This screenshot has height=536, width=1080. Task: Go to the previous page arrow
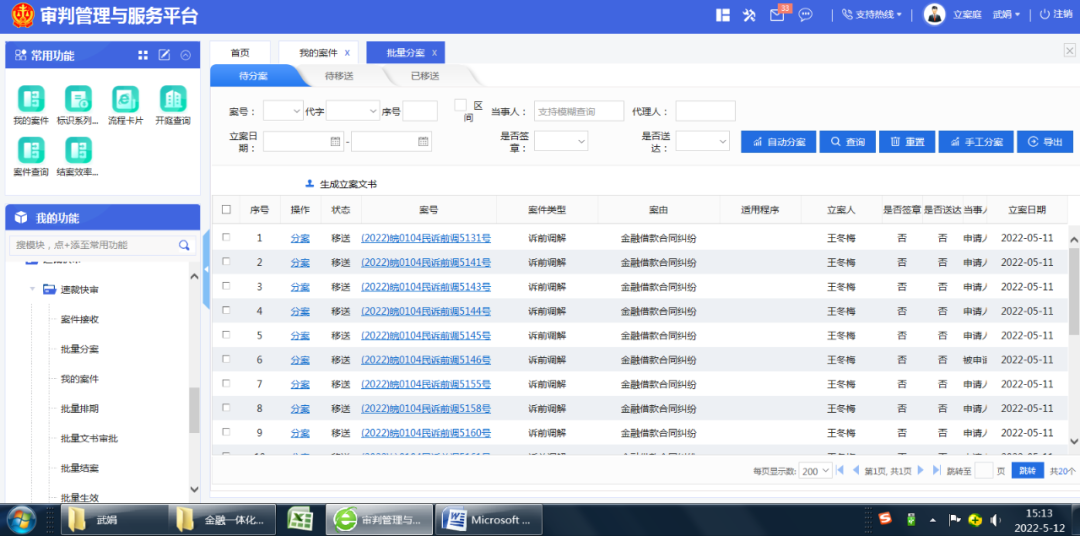855,470
